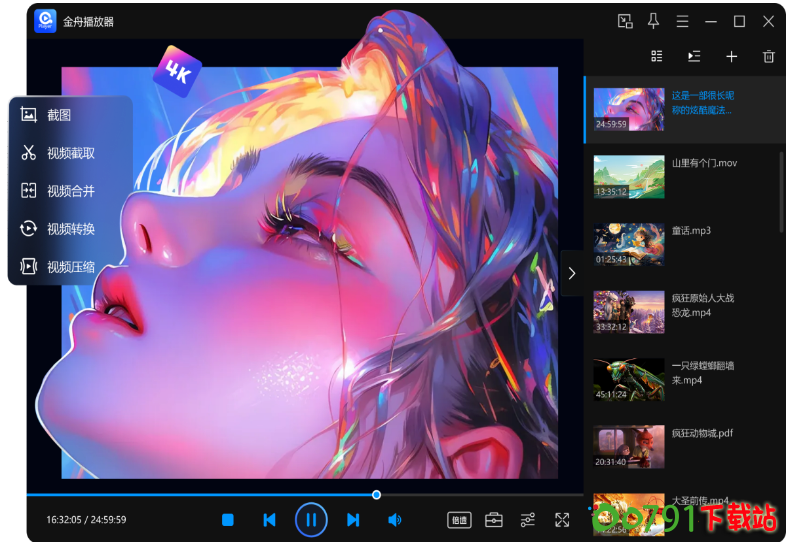Image resolution: width=786 pixels, height=542 pixels.
Task: Change the playlist play order
Action: tap(694, 57)
